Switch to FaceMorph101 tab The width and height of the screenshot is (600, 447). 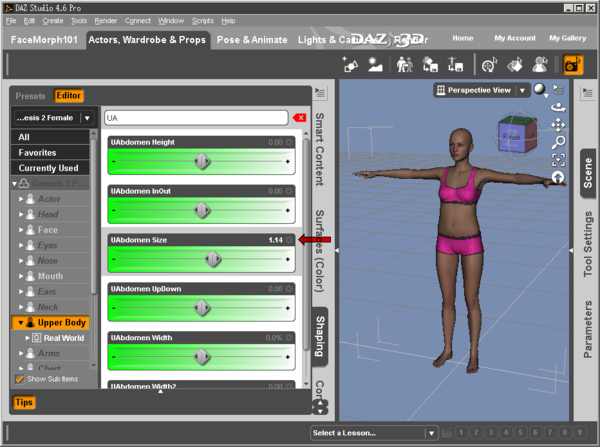pos(44,40)
